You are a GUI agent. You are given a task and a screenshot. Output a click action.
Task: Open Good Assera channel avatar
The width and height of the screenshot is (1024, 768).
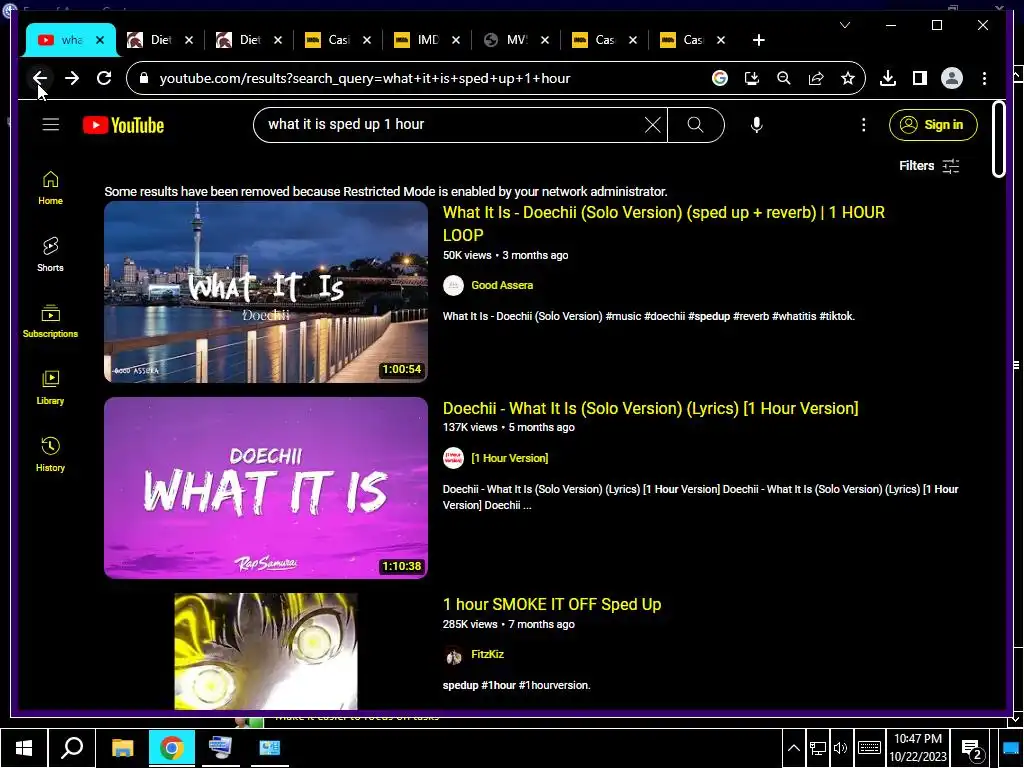tap(453, 285)
